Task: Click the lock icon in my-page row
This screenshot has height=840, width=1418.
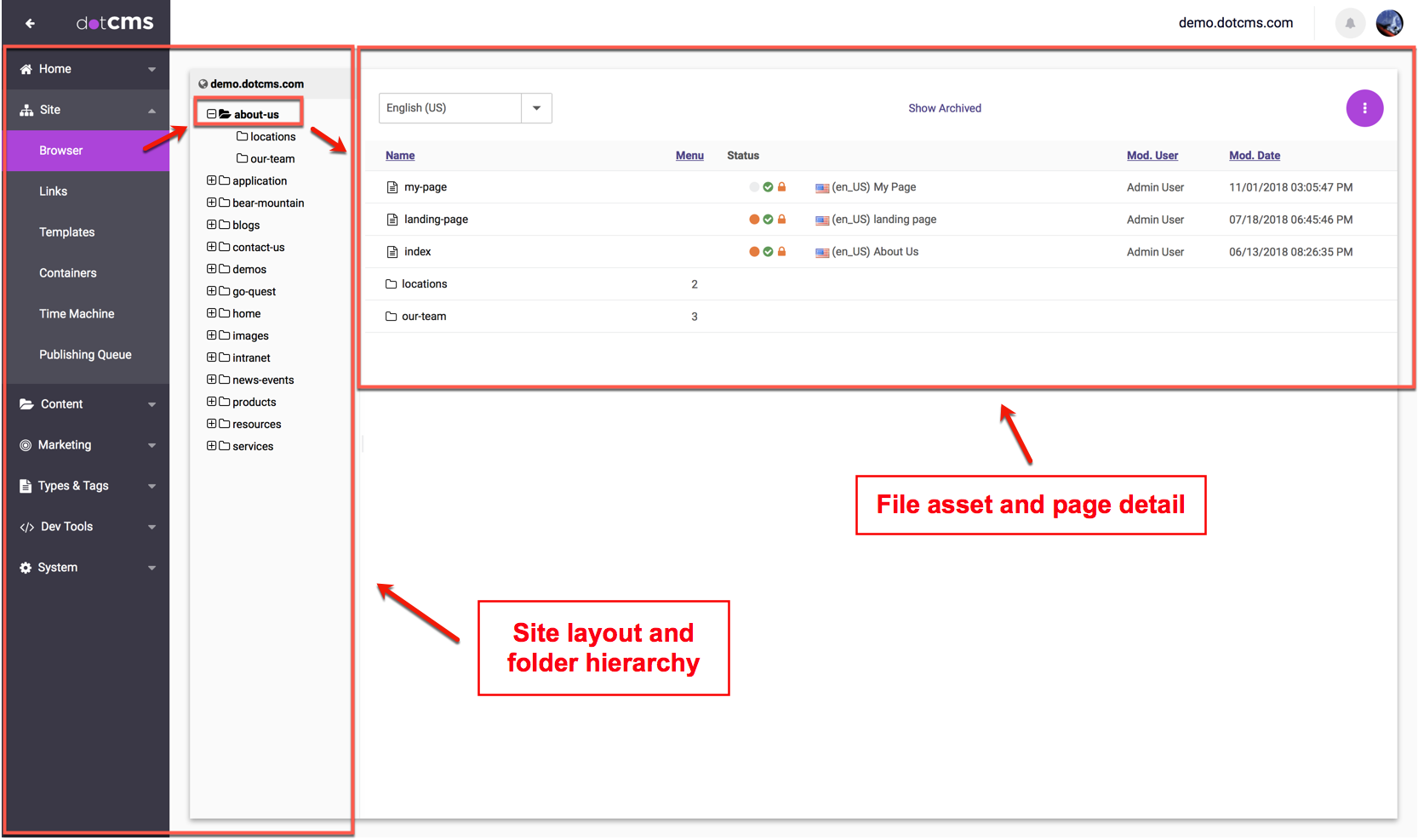Action: point(781,186)
